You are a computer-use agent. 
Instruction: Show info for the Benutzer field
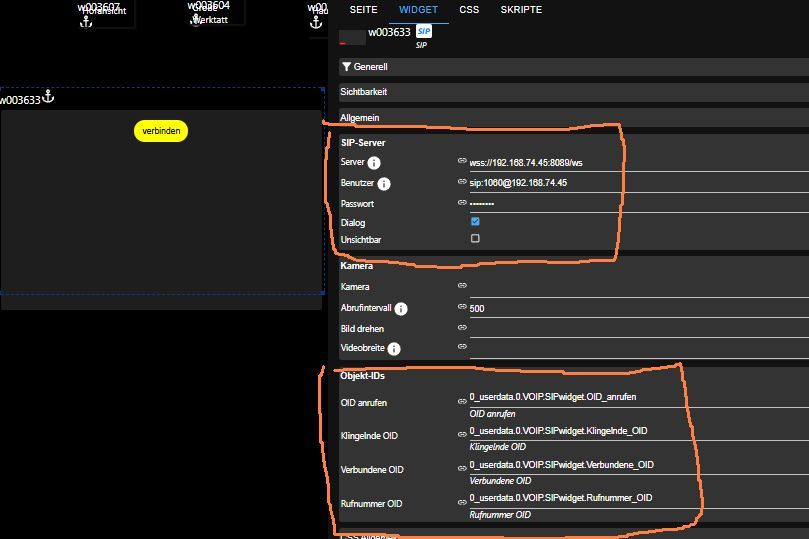click(x=384, y=184)
